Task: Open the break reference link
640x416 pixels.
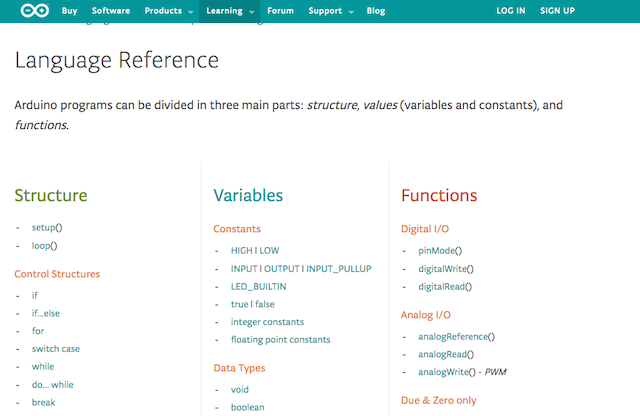Action: [x=43, y=402]
